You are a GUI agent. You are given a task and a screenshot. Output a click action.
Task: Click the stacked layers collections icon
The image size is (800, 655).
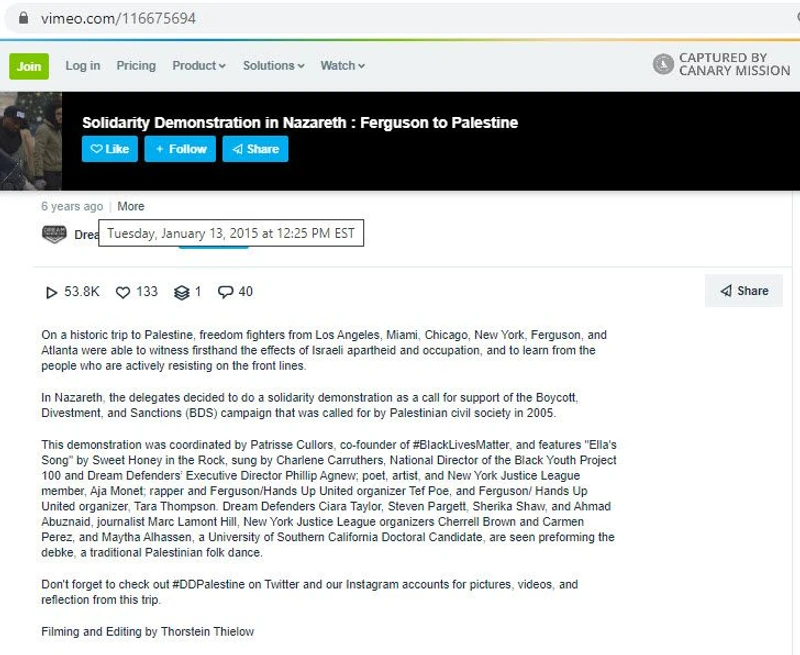pyautogui.click(x=181, y=292)
